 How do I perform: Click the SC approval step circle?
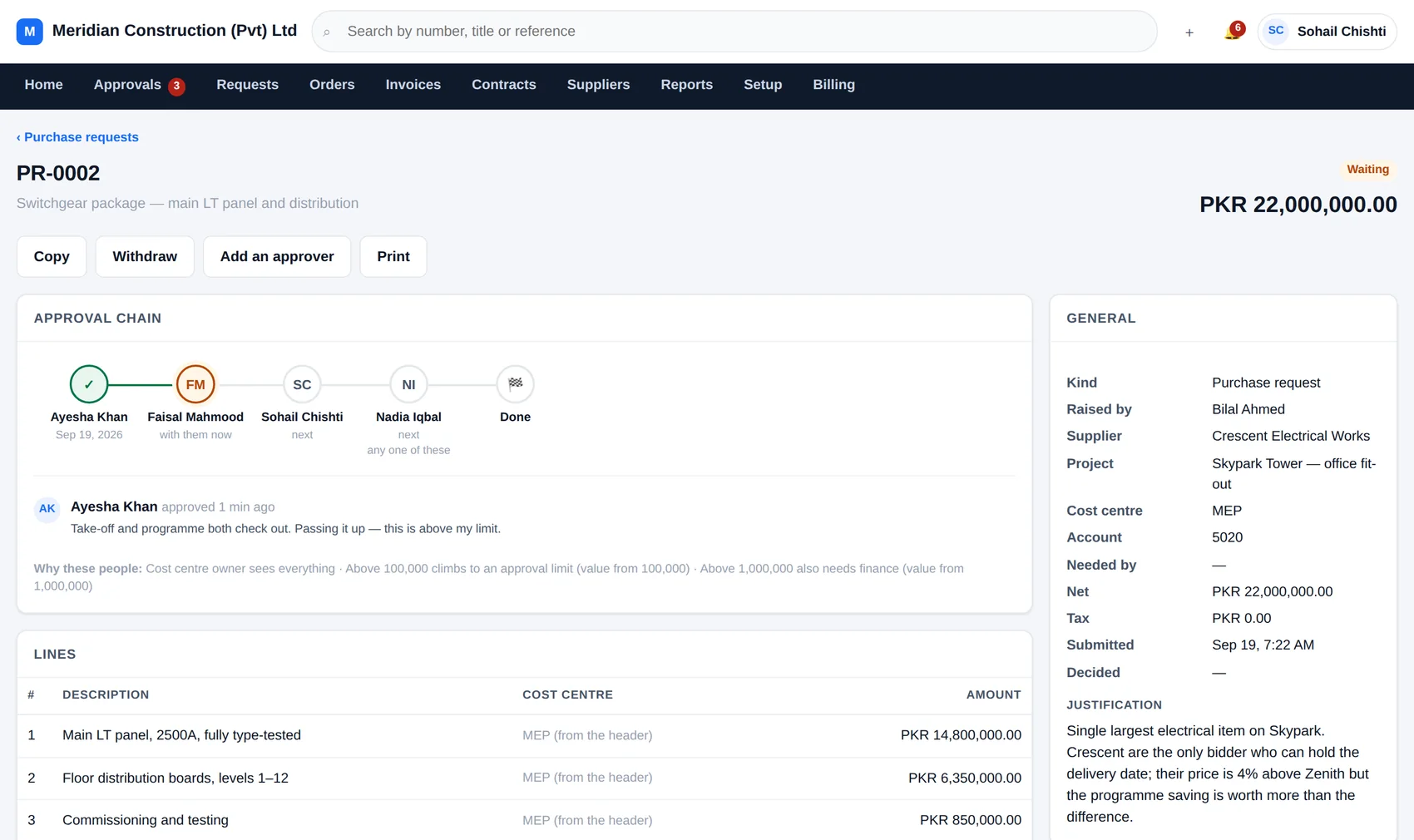pyautogui.click(x=302, y=384)
